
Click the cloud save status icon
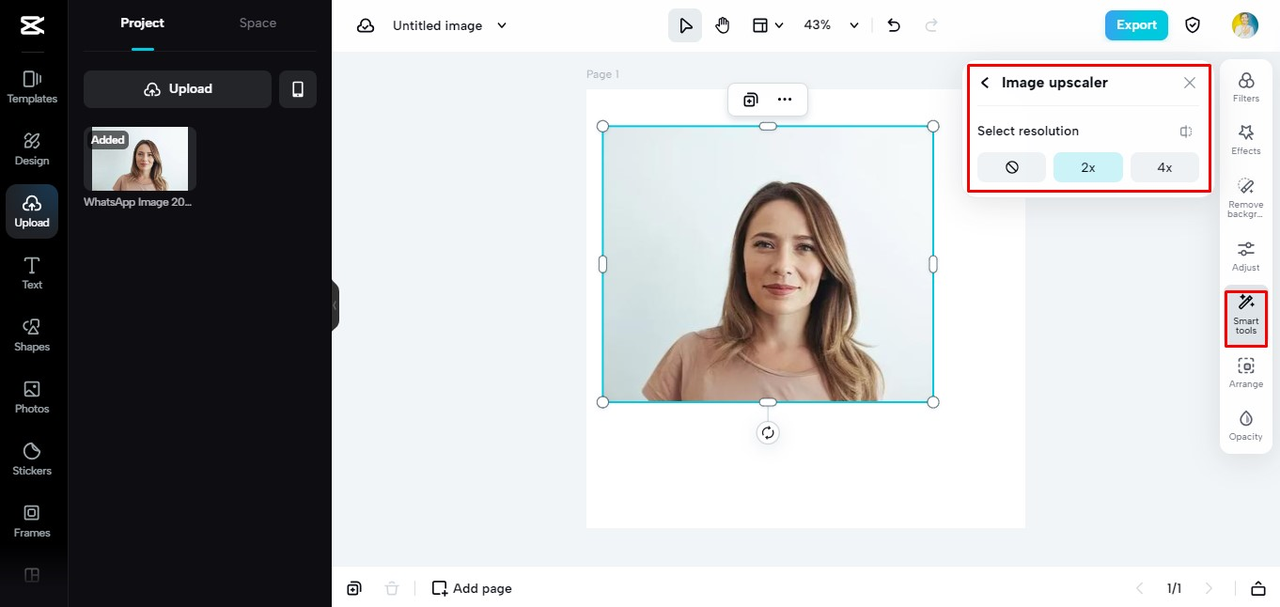[366, 26]
